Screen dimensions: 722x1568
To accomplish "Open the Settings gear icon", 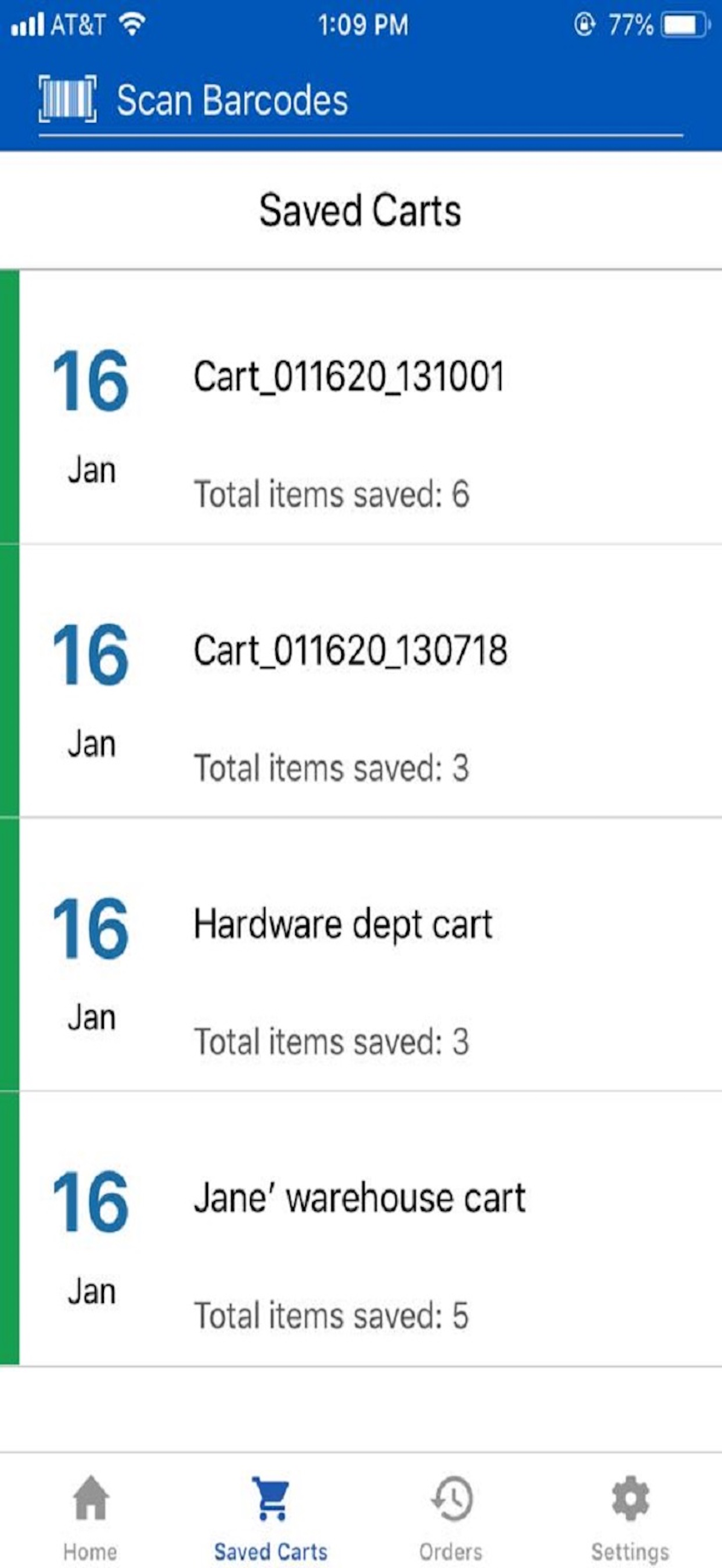I will pos(631,1498).
